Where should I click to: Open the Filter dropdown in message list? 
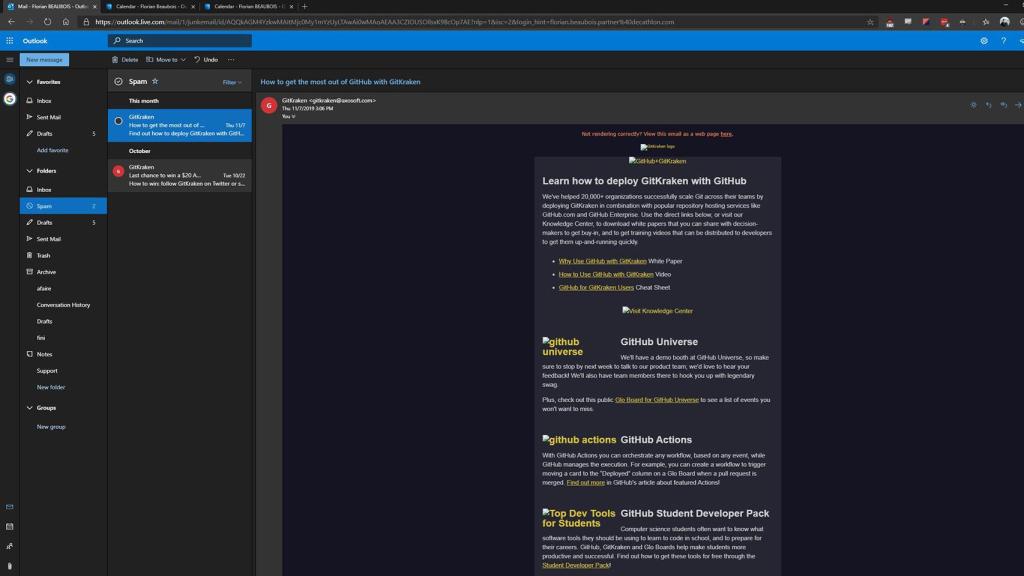point(231,82)
